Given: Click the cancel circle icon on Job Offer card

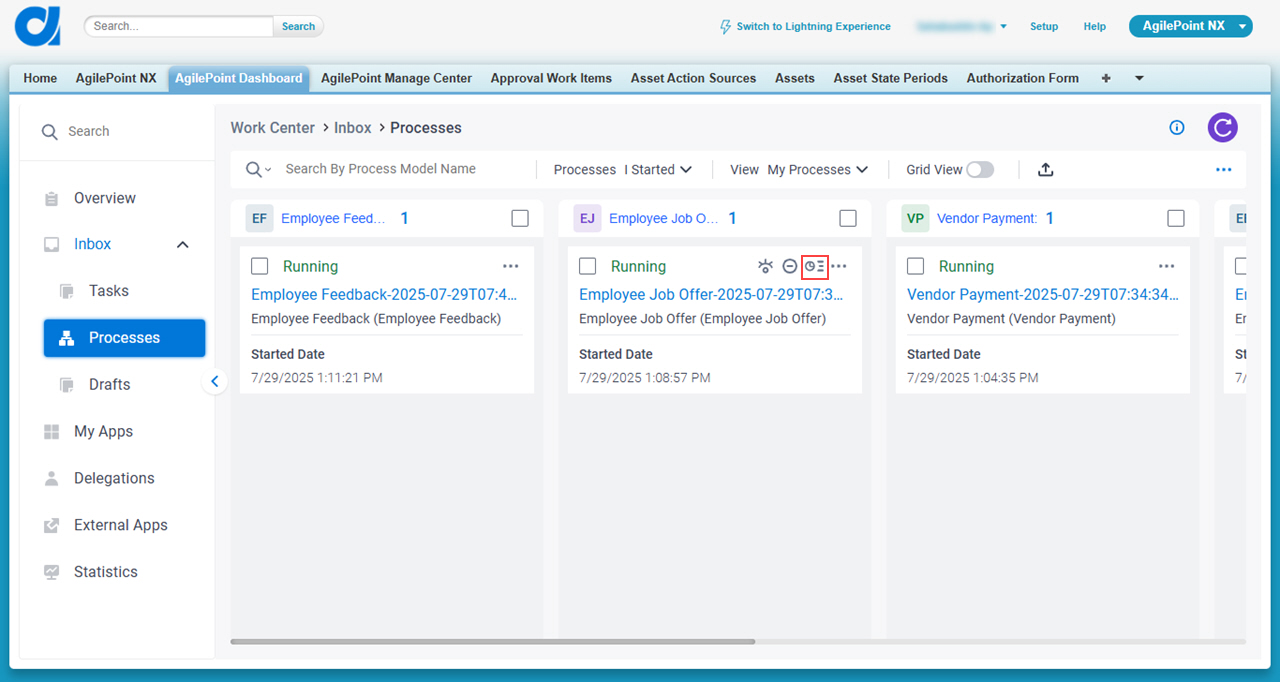Looking at the screenshot, I should 790,266.
